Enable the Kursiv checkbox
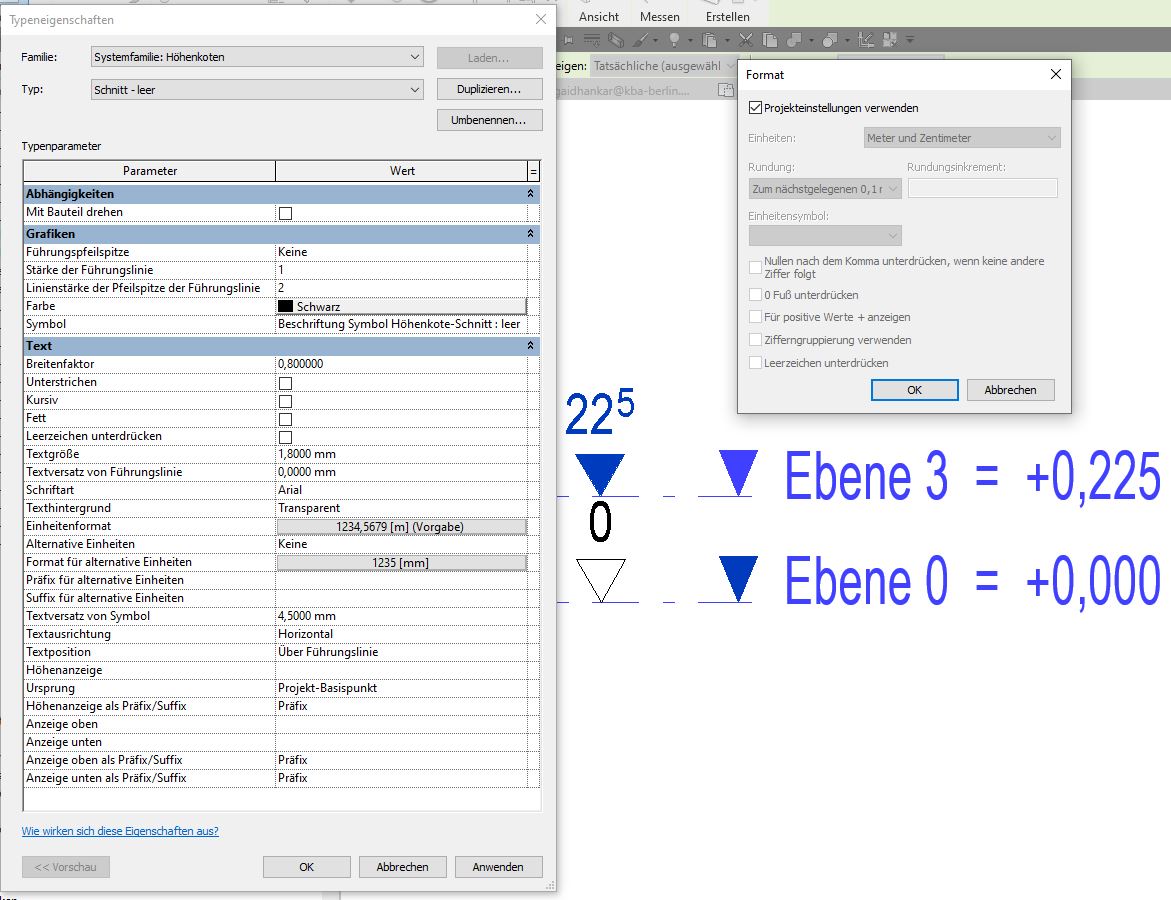Screen dimensions: 1171x900 pyautogui.click(x=285, y=401)
